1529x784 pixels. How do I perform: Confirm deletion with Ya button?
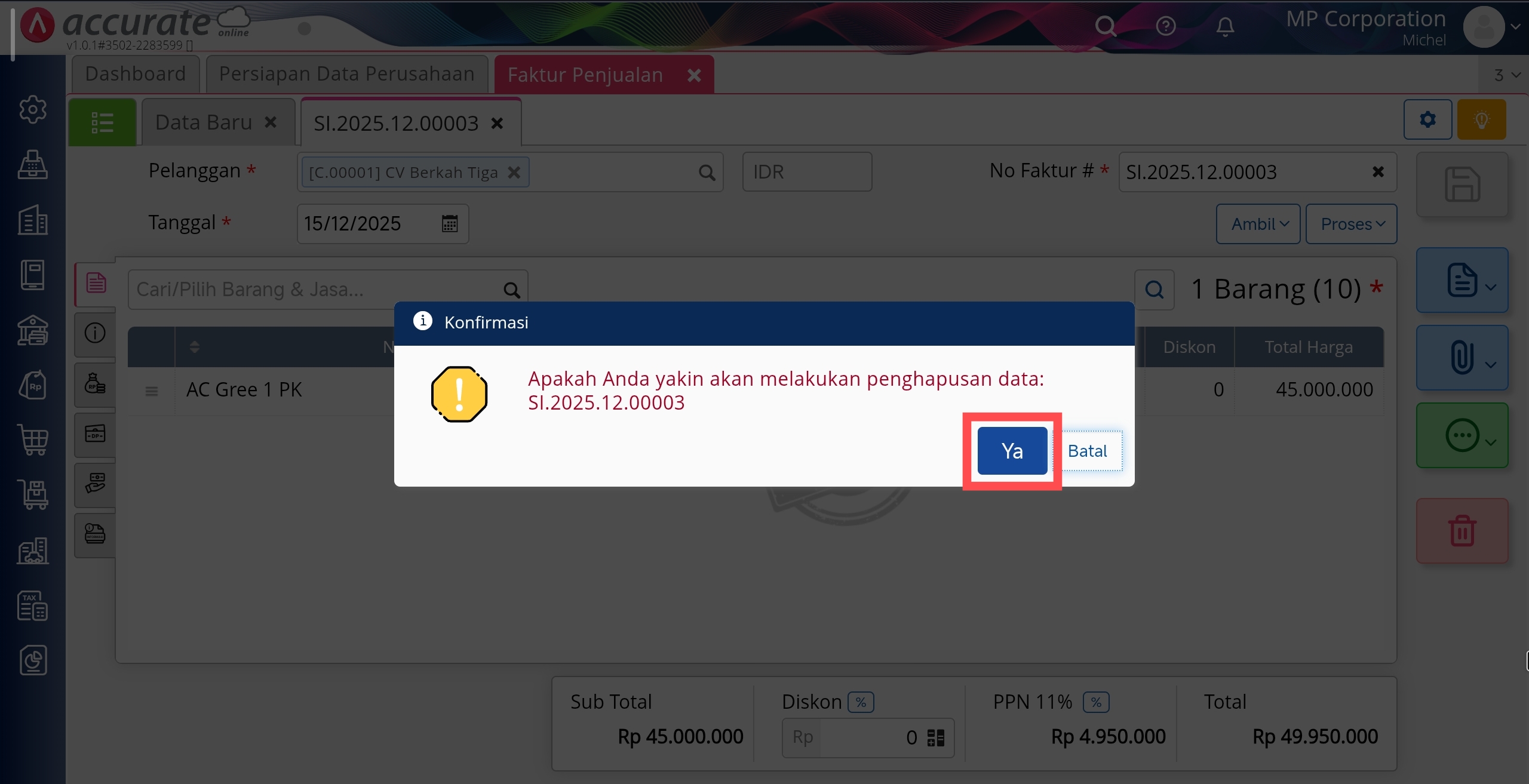click(1012, 451)
